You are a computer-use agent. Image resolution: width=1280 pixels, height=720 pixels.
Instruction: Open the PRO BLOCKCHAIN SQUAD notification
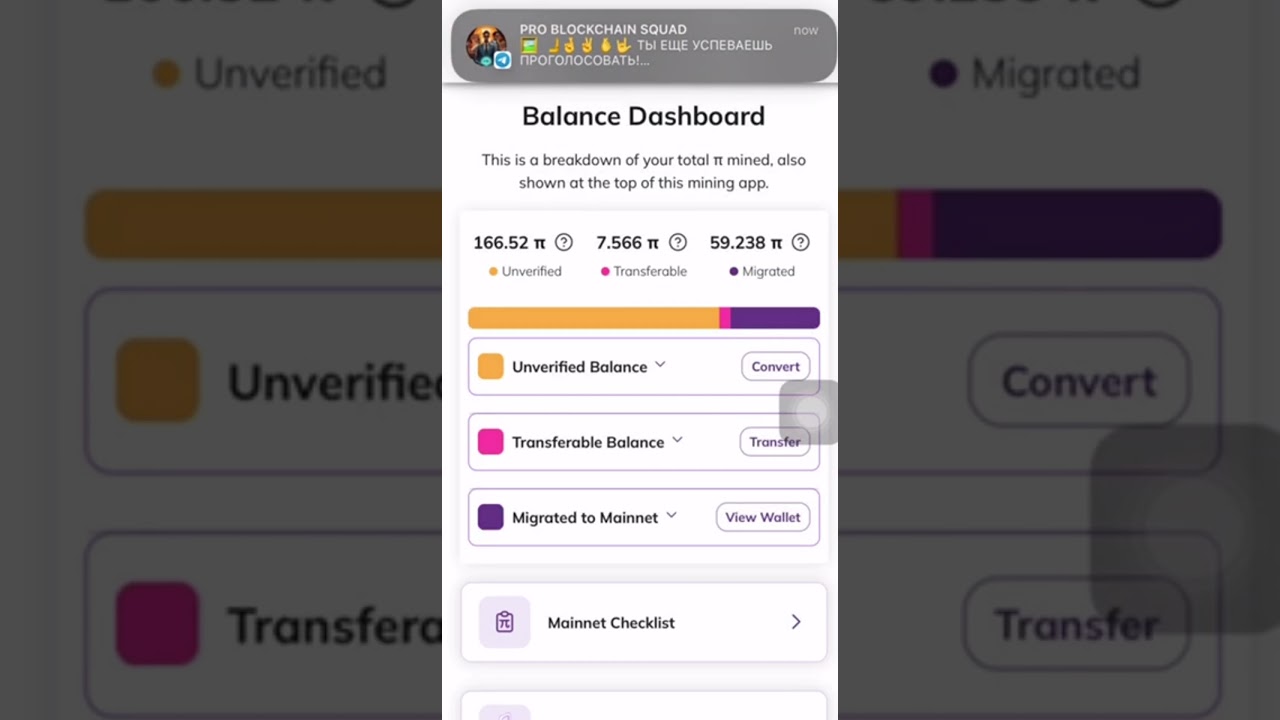644,46
